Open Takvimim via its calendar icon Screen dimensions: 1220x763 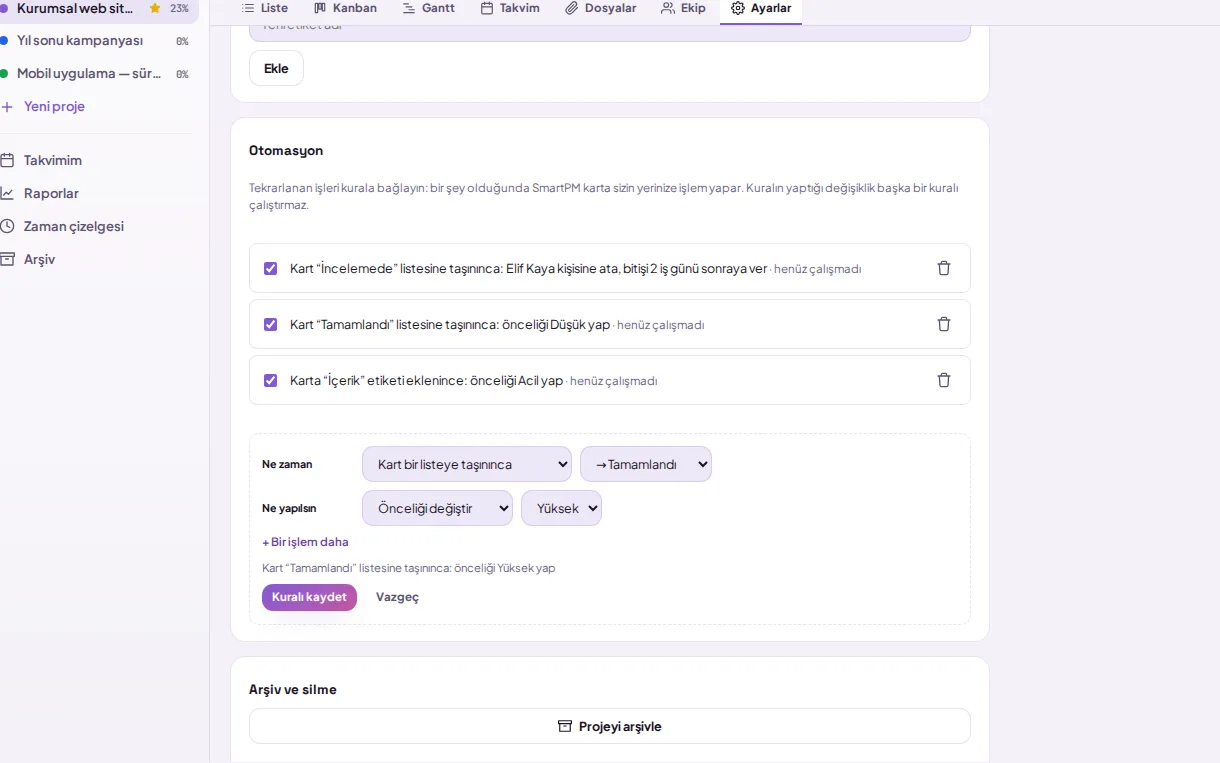point(7,160)
